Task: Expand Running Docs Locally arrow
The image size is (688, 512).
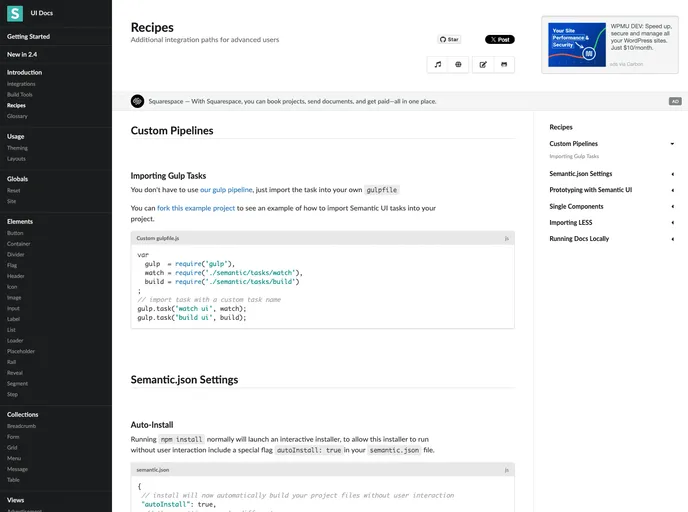Action: (672, 239)
